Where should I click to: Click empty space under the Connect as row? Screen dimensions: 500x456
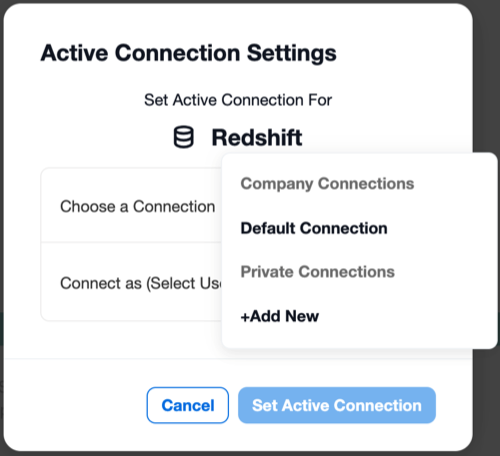131,340
